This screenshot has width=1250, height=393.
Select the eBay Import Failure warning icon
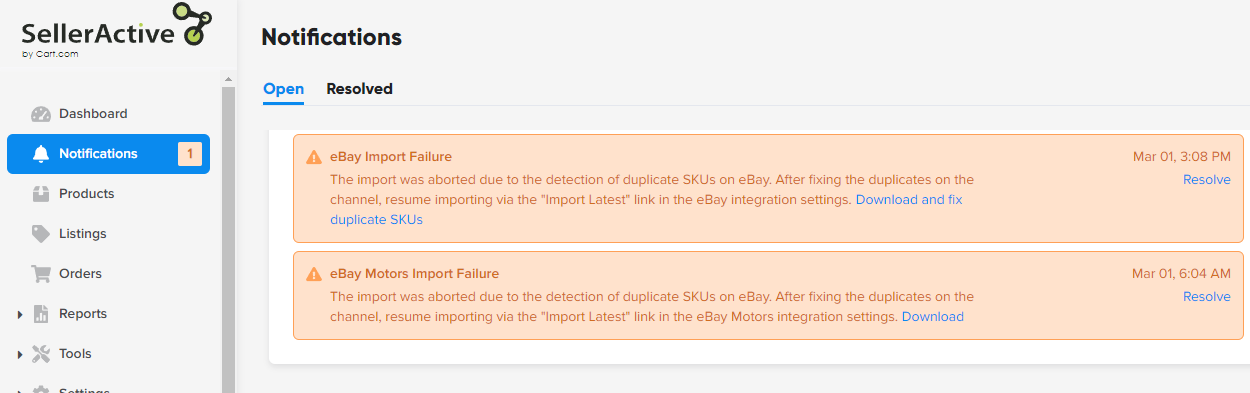(314, 157)
